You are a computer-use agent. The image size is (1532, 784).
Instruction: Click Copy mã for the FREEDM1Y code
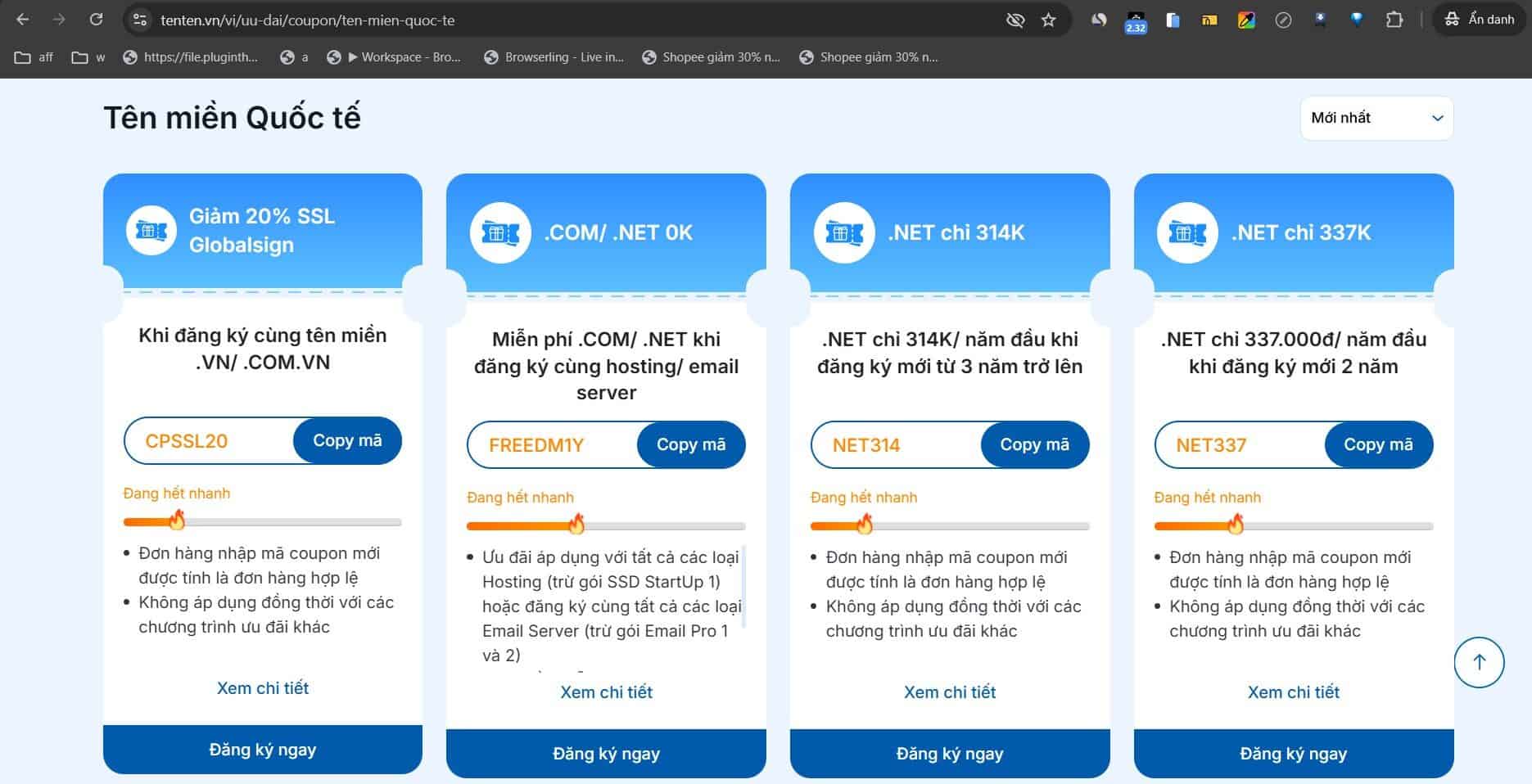point(690,444)
